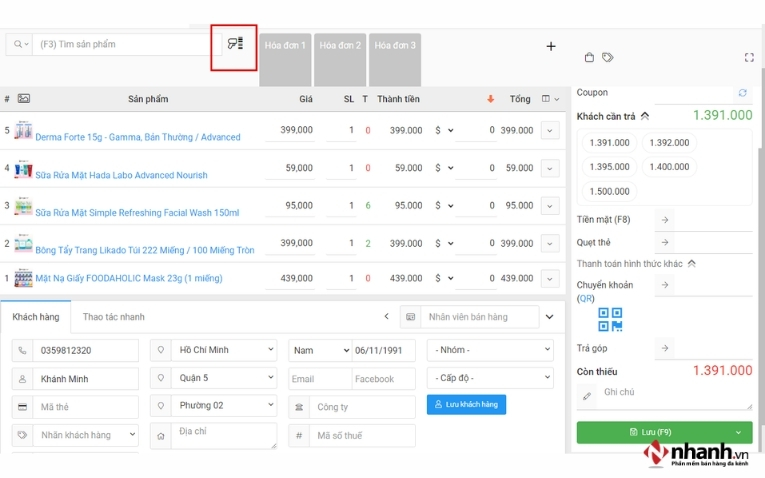Click the fullscreen icon at top right
This screenshot has width=765, height=478.
click(x=749, y=58)
